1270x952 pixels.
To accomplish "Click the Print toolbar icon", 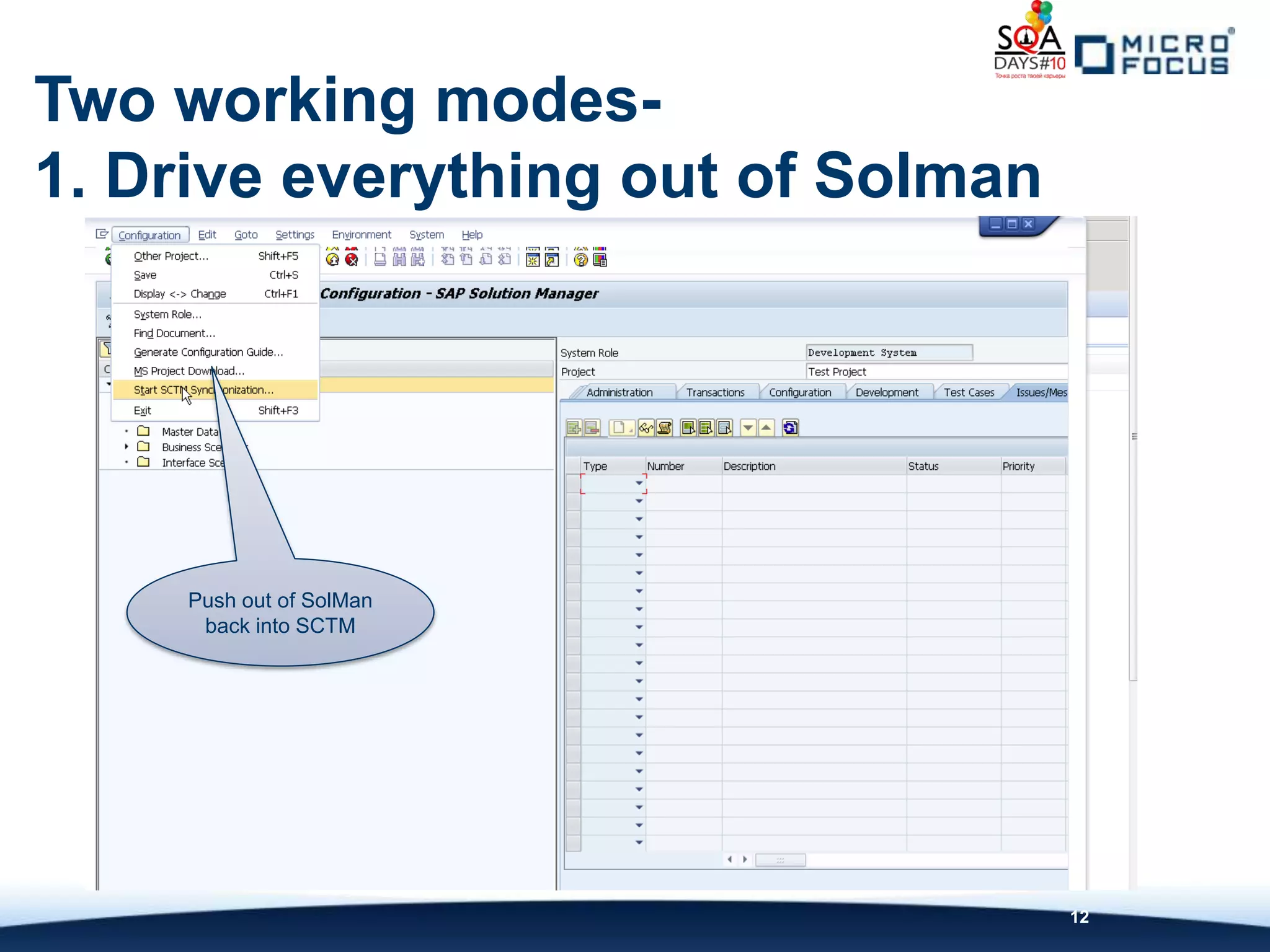I will point(380,259).
